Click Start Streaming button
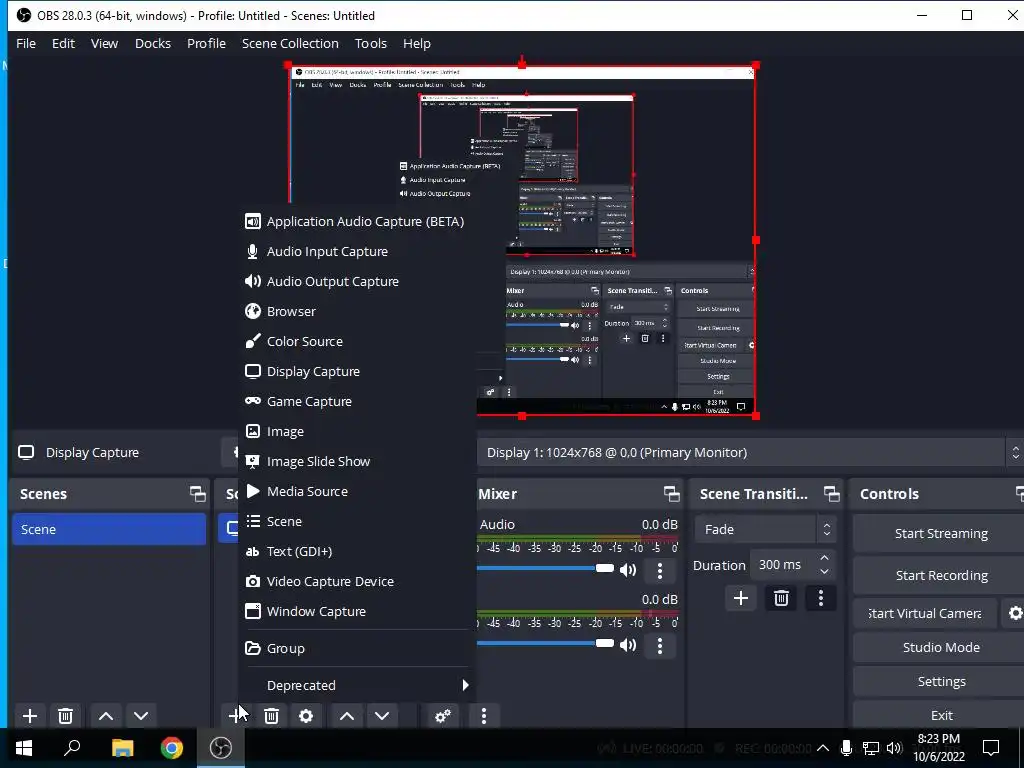 [x=940, y=534]
